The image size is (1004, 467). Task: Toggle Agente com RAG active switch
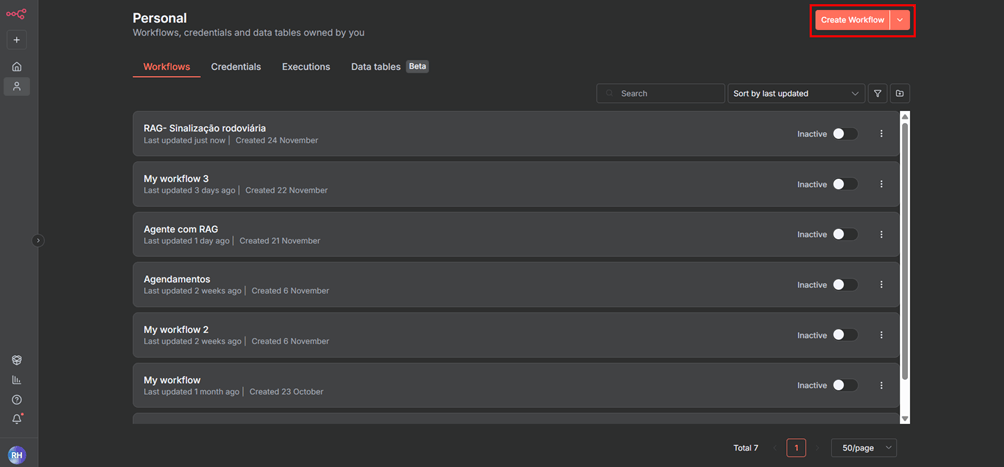[845, 234]
